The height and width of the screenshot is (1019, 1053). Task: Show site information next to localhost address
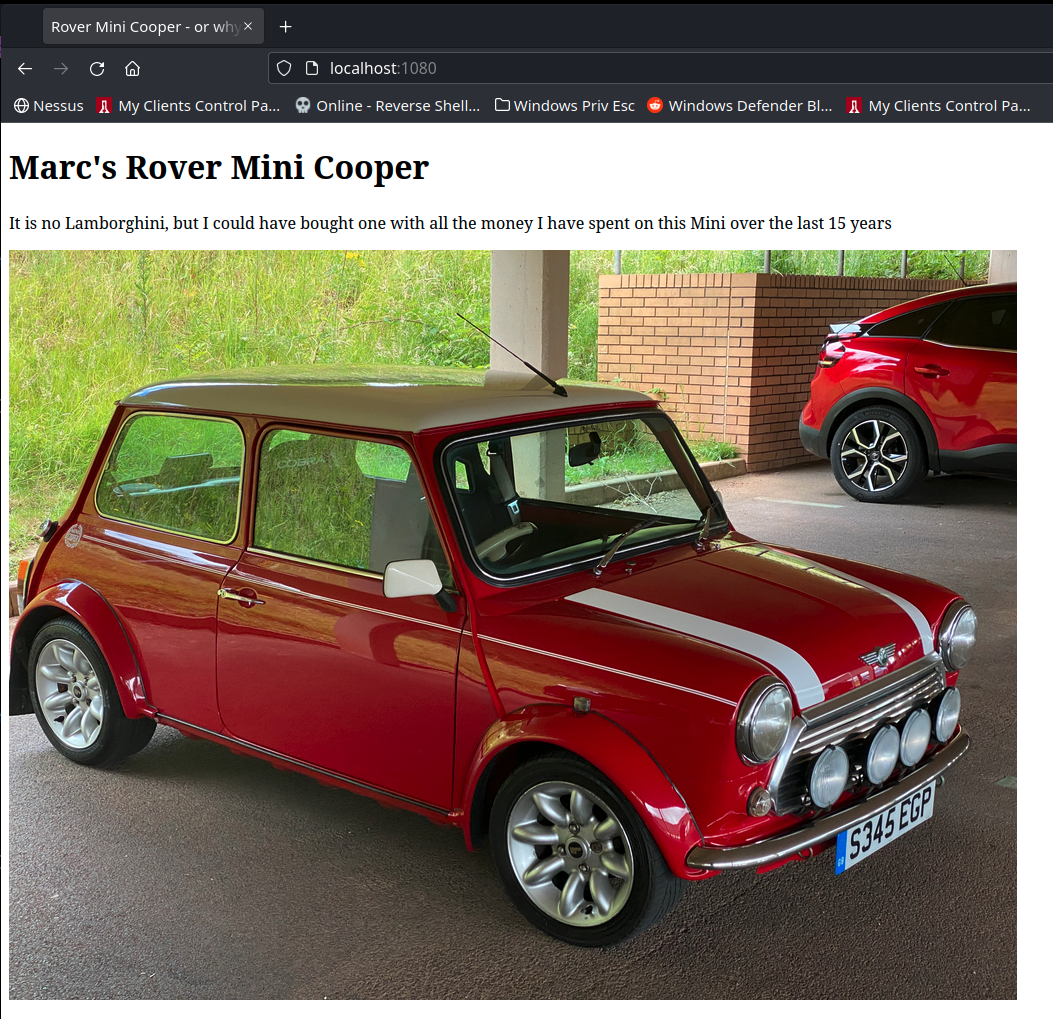point(311,68)
